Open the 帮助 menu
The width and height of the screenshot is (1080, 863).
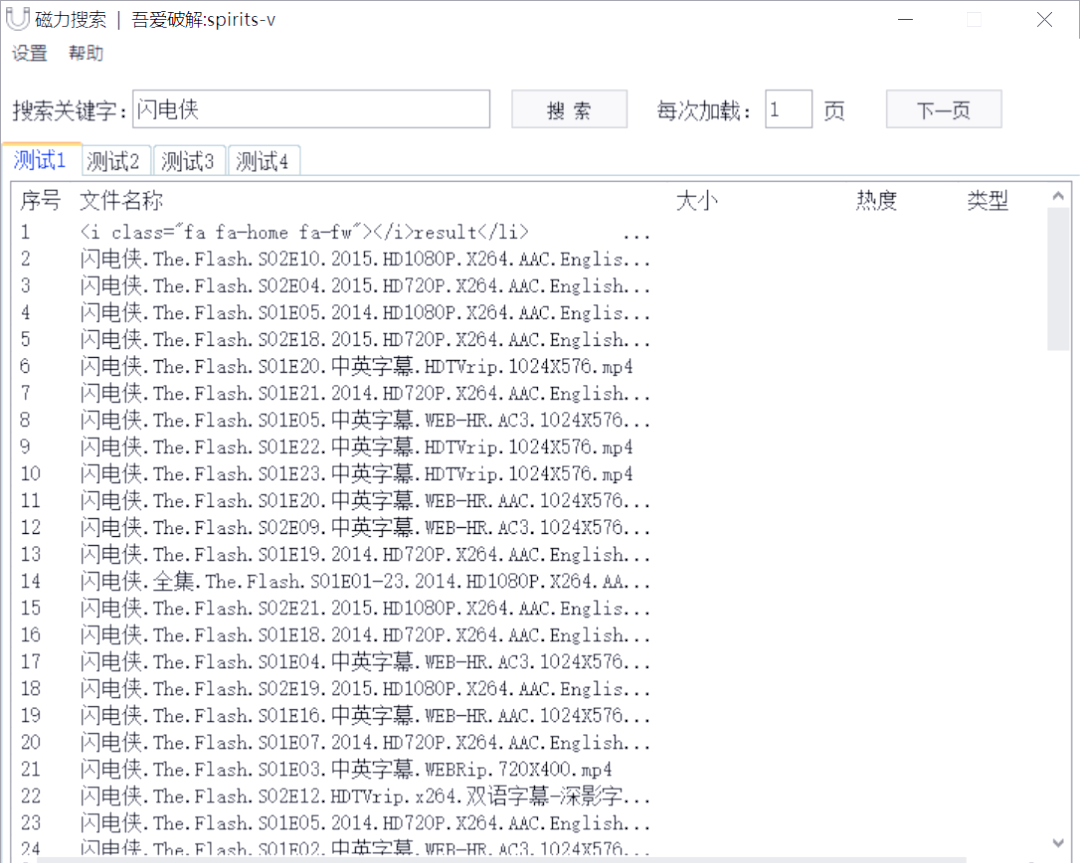coord(86,54)
